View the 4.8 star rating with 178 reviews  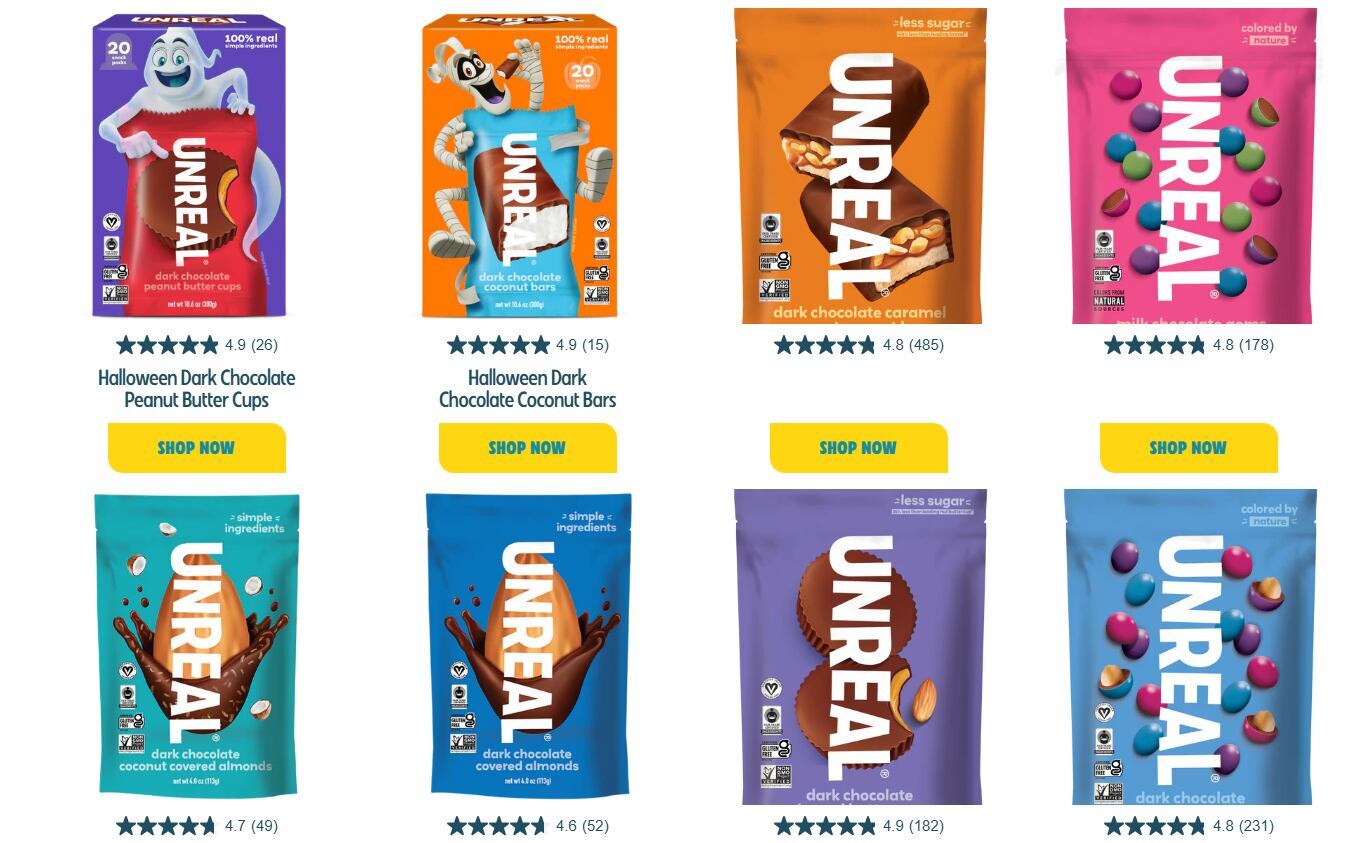(1189, 345)
